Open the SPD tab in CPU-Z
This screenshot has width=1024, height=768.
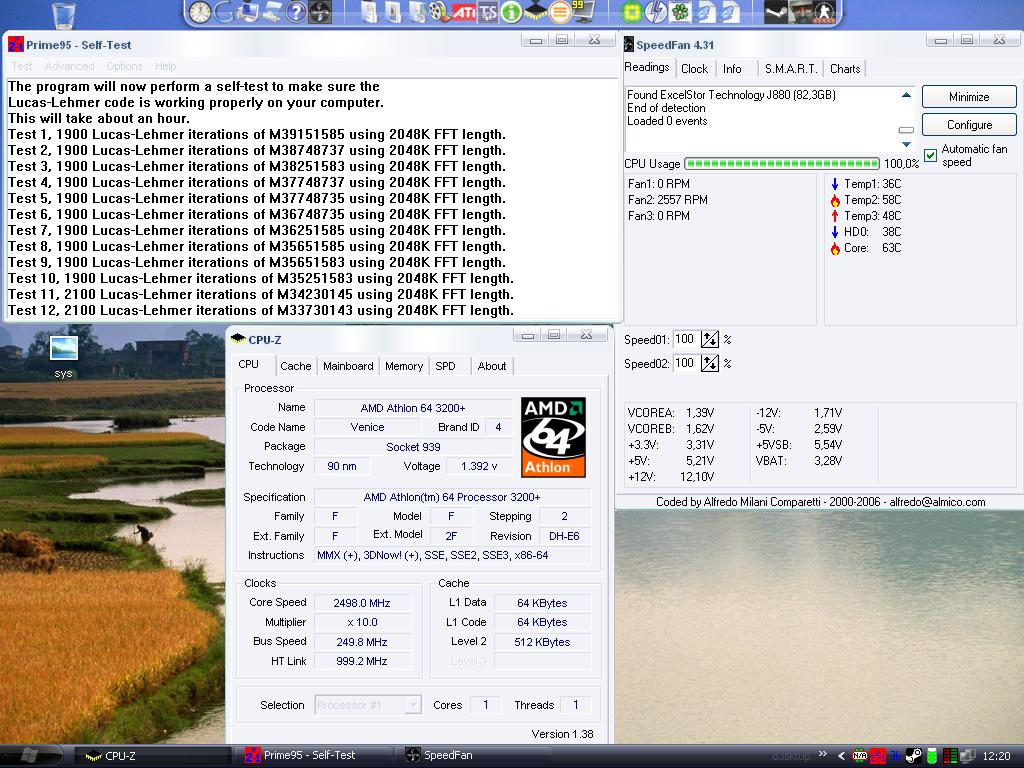[x=445, y=366]
